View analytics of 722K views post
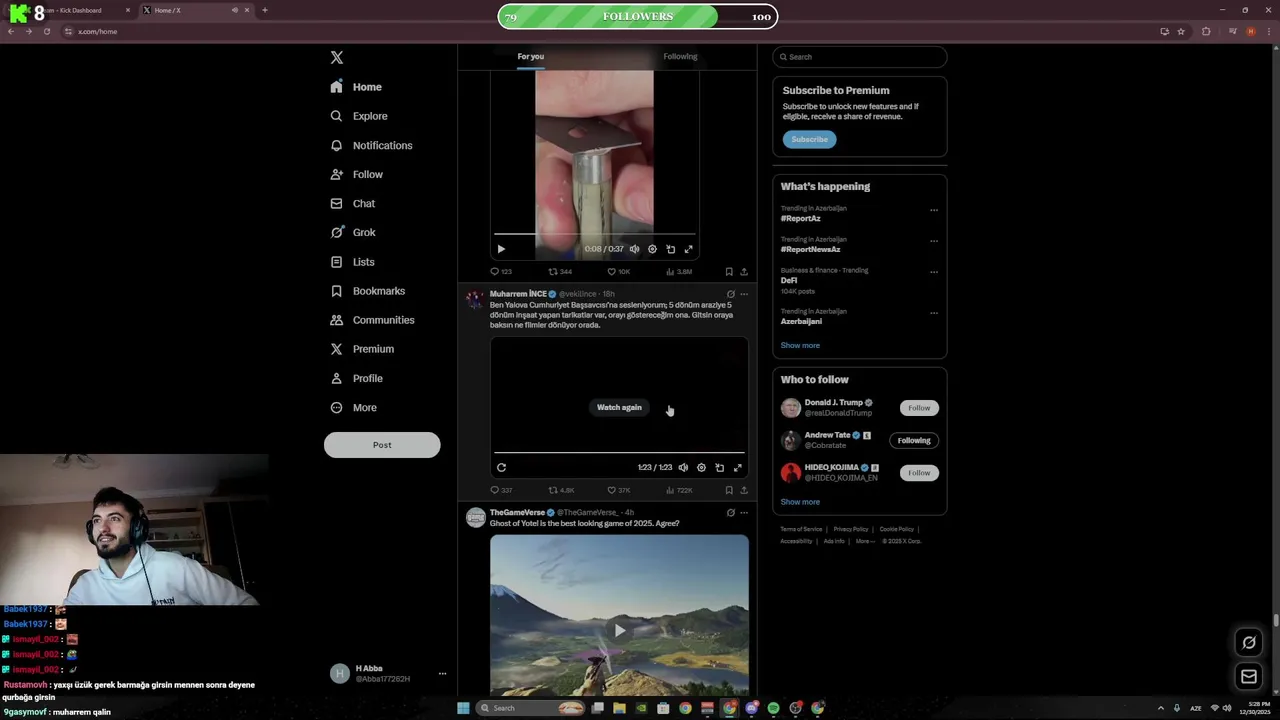The height and width of the screenshot is (720, 1280). [678, 490]
